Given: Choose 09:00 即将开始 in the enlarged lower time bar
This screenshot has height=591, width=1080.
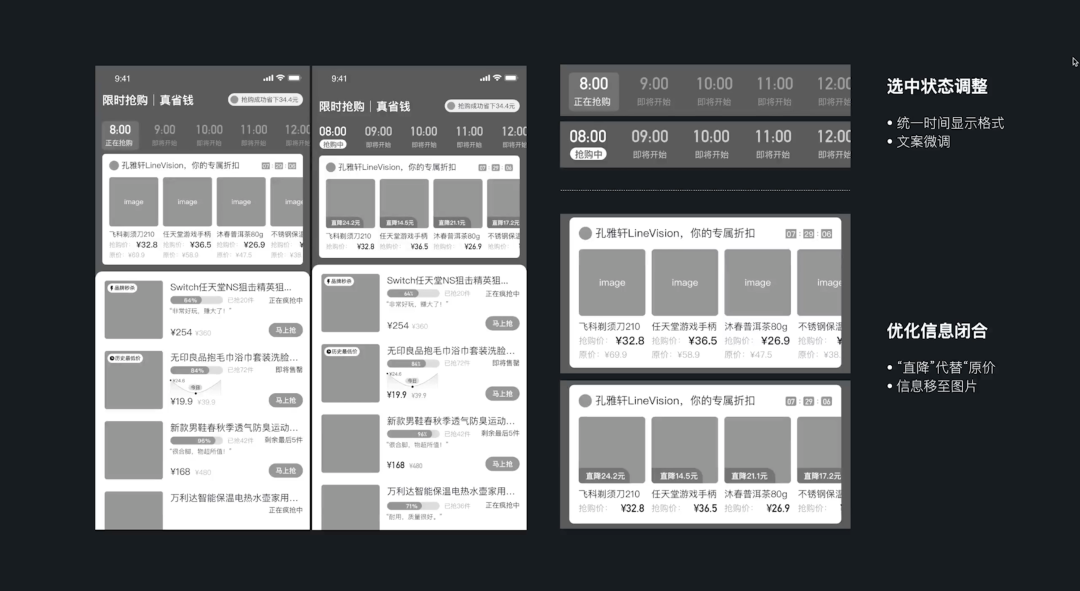Looking at the screenshot, I should click(650, 144).
